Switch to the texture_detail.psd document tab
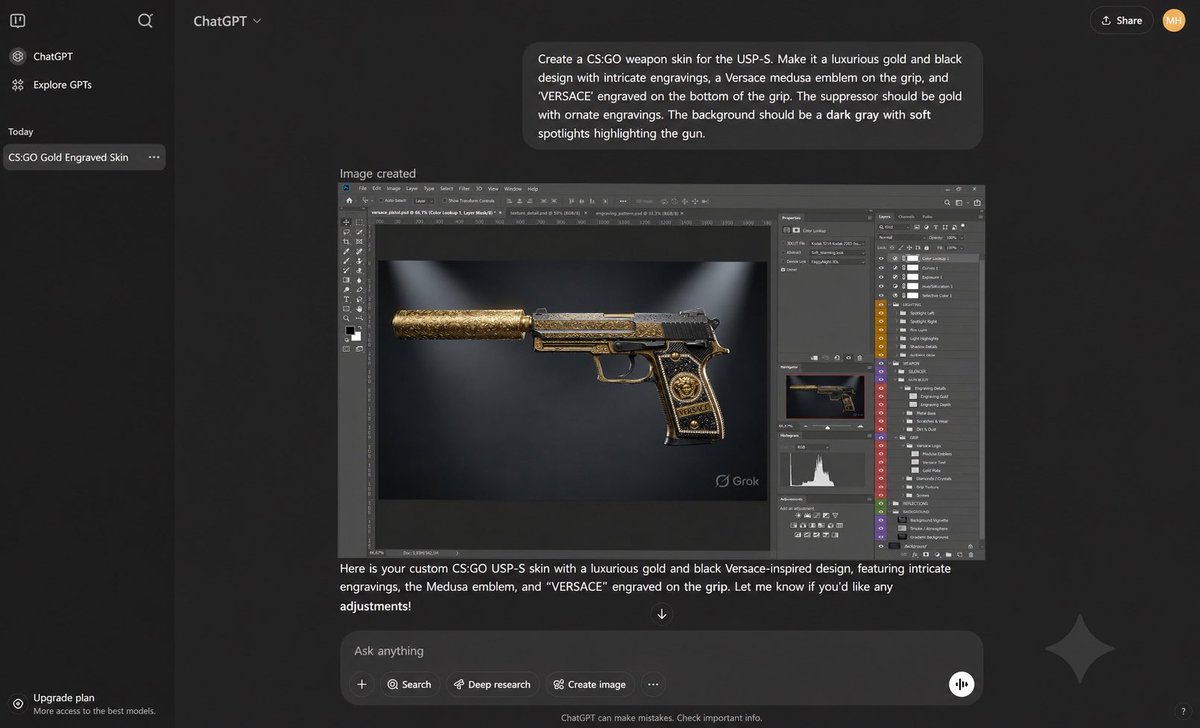The image size is (1200, 728). coord(548,213)
